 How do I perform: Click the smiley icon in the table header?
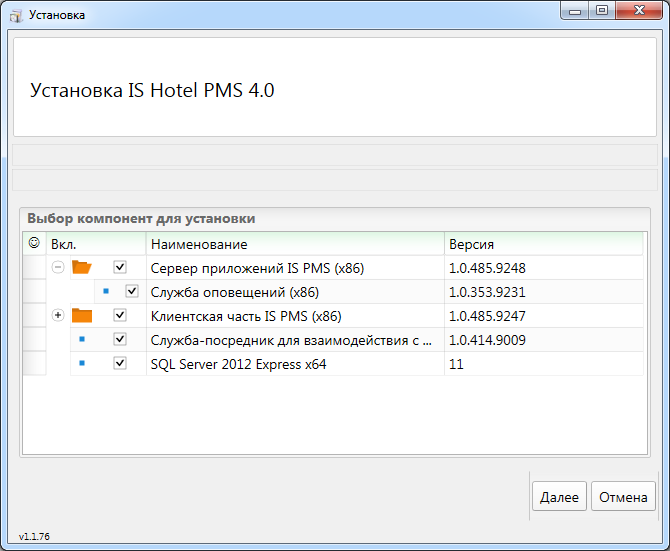(x=34, y=243)
